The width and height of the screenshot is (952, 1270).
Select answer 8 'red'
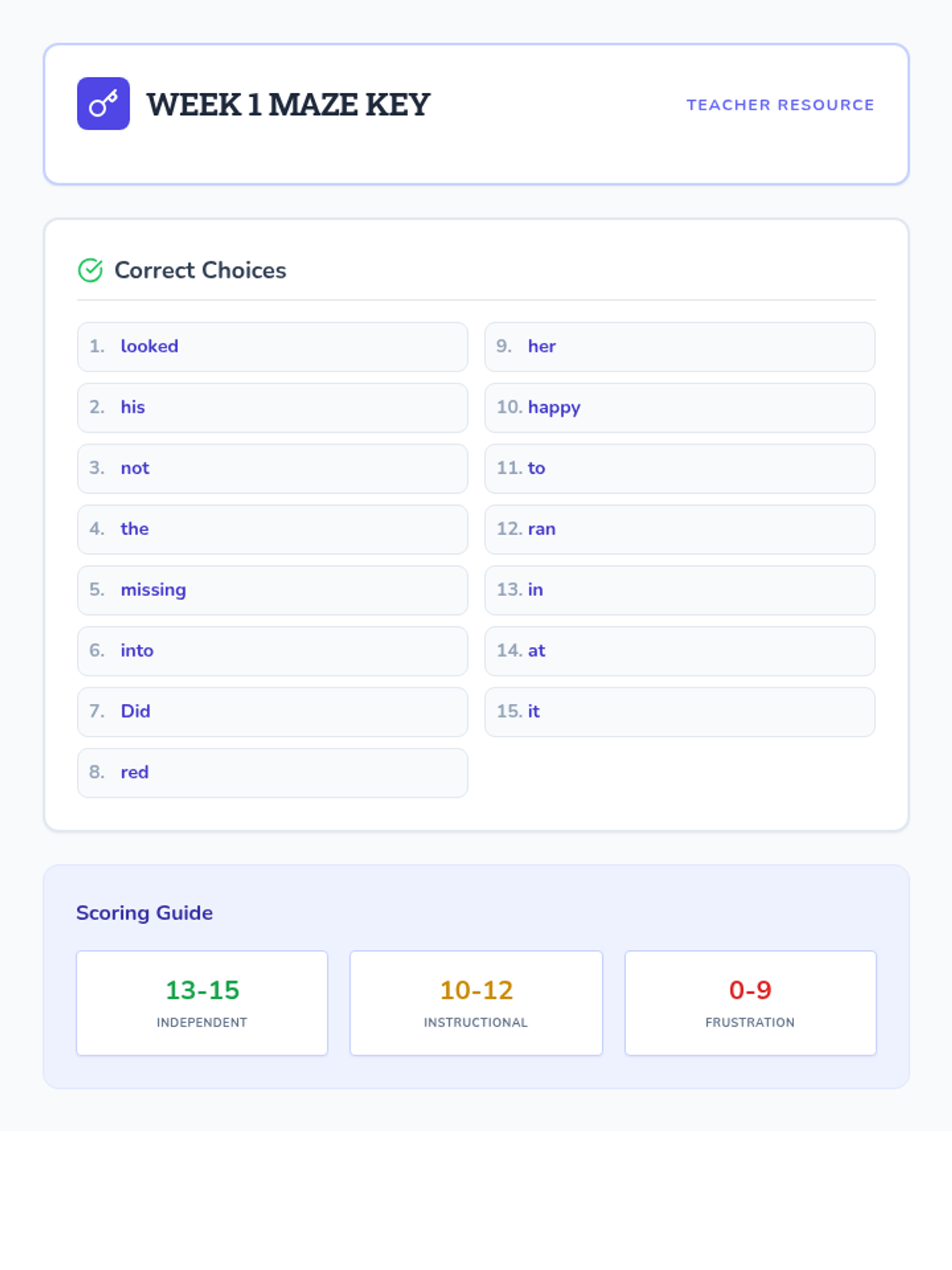tap(272, 772)
